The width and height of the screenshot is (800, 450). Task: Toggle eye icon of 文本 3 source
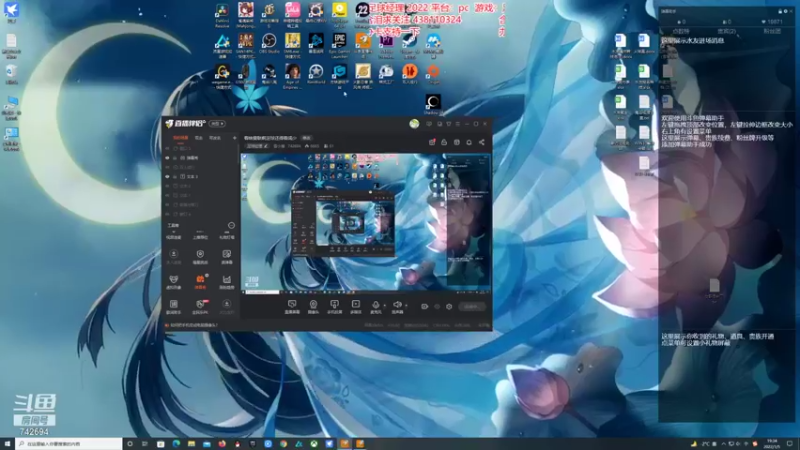click(x=167, y=177)
